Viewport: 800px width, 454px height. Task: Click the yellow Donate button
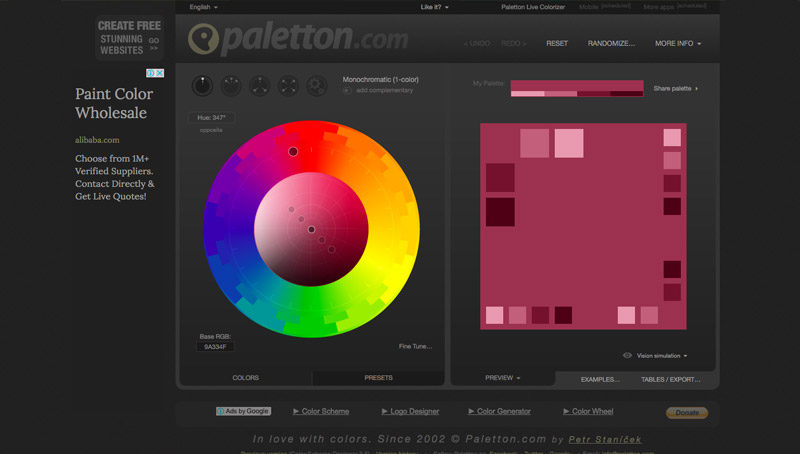[x=686, y=412]
